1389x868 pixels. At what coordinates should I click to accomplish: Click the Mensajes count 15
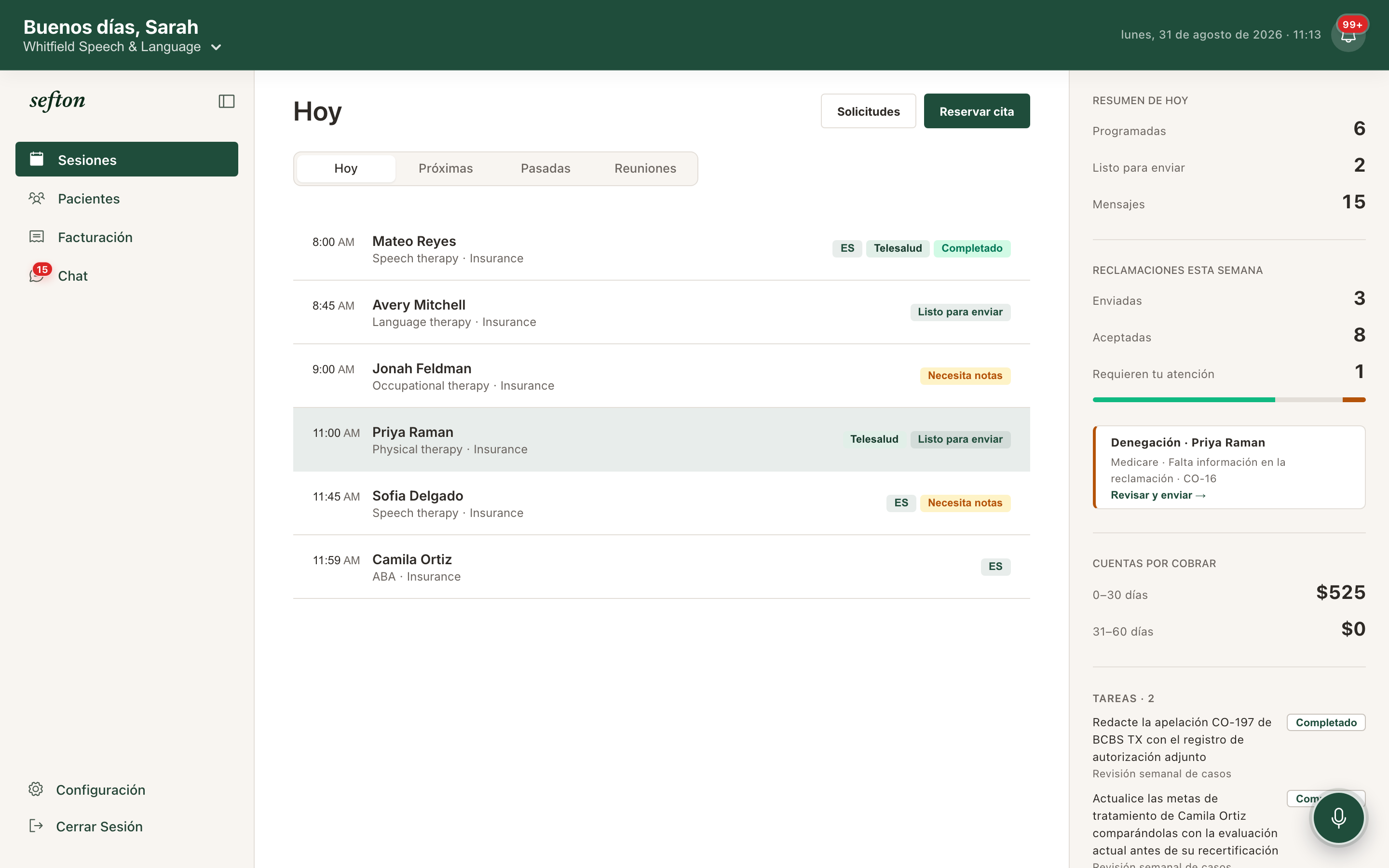tap(1353, 202)
